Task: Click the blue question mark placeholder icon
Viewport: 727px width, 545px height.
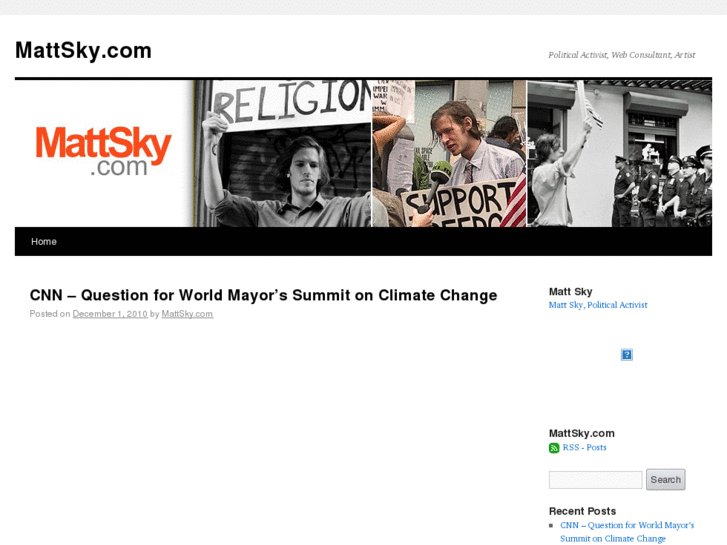Action: [626, 355]
